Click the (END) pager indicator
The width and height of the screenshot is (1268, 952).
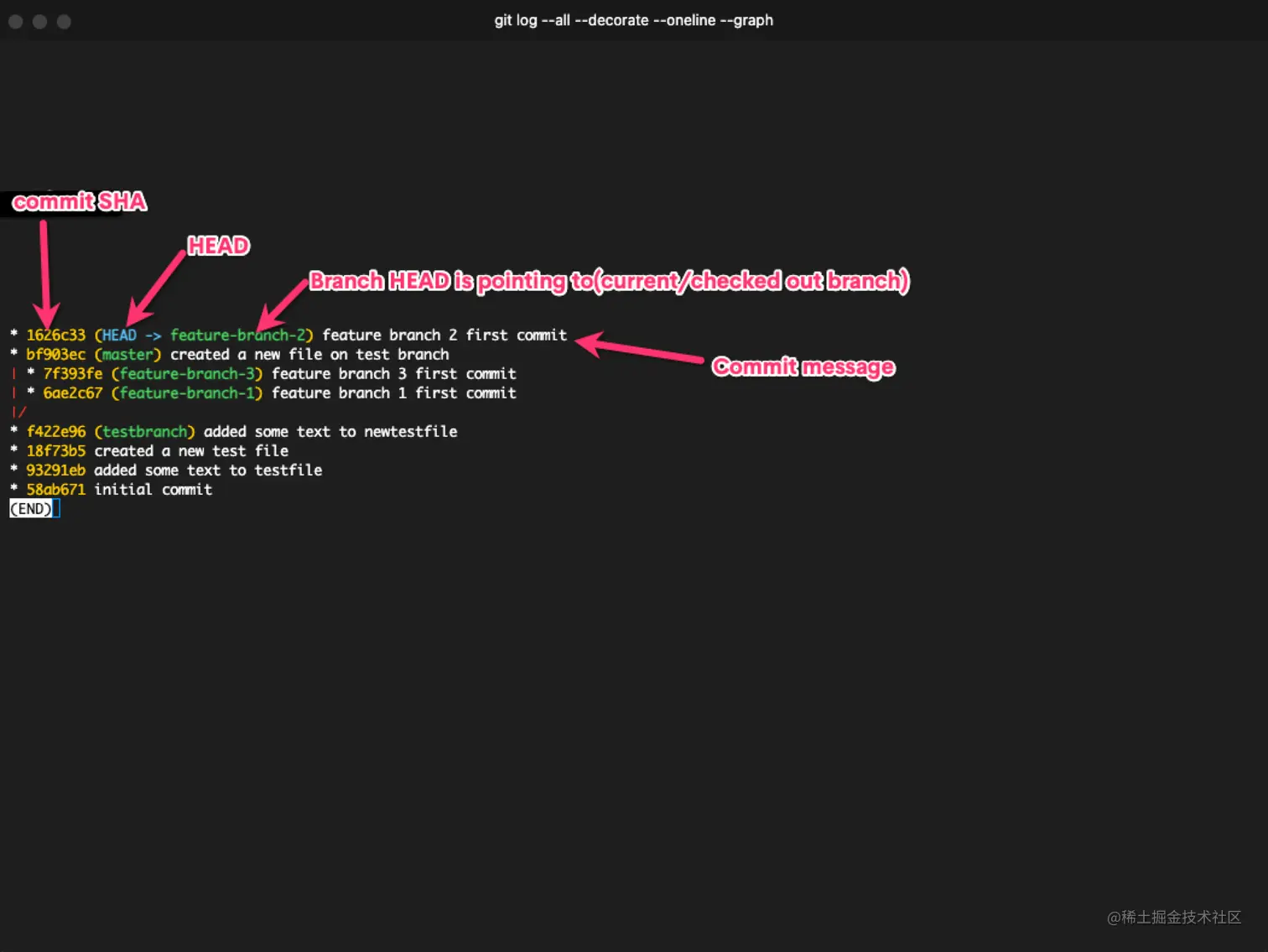point(31,509)
